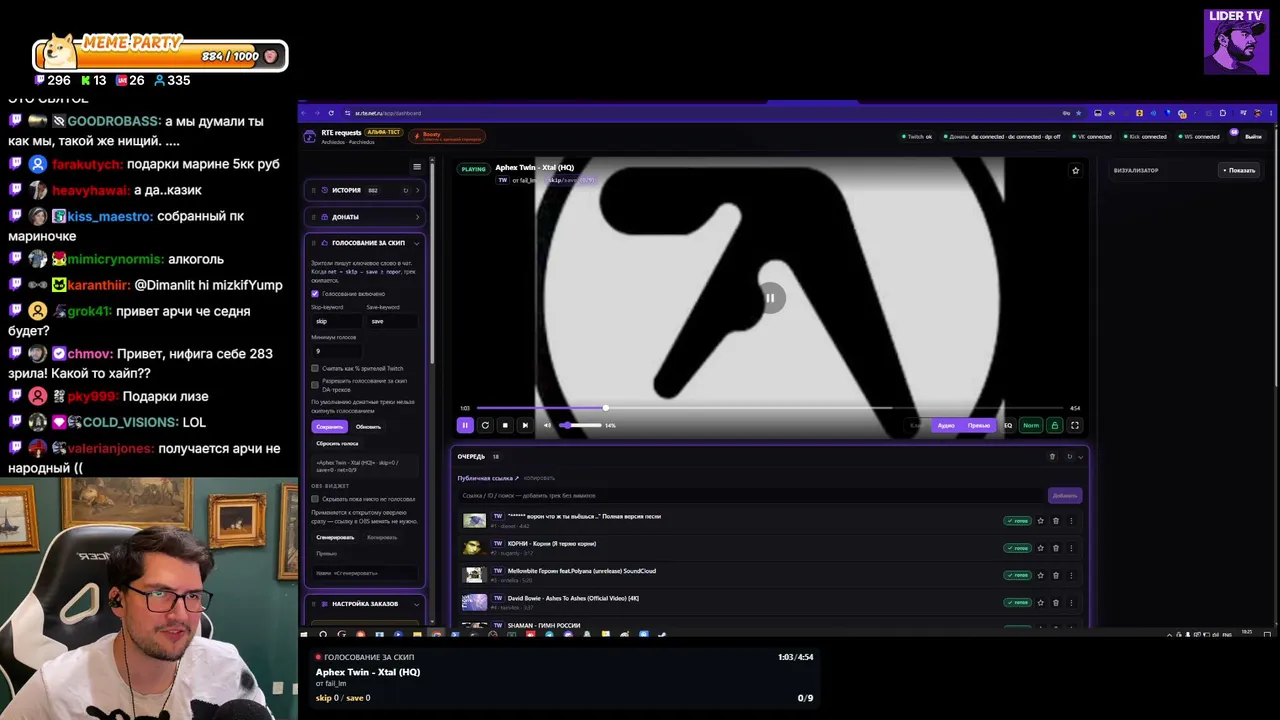Open the sidebar hamburger menu

[417, 167]
